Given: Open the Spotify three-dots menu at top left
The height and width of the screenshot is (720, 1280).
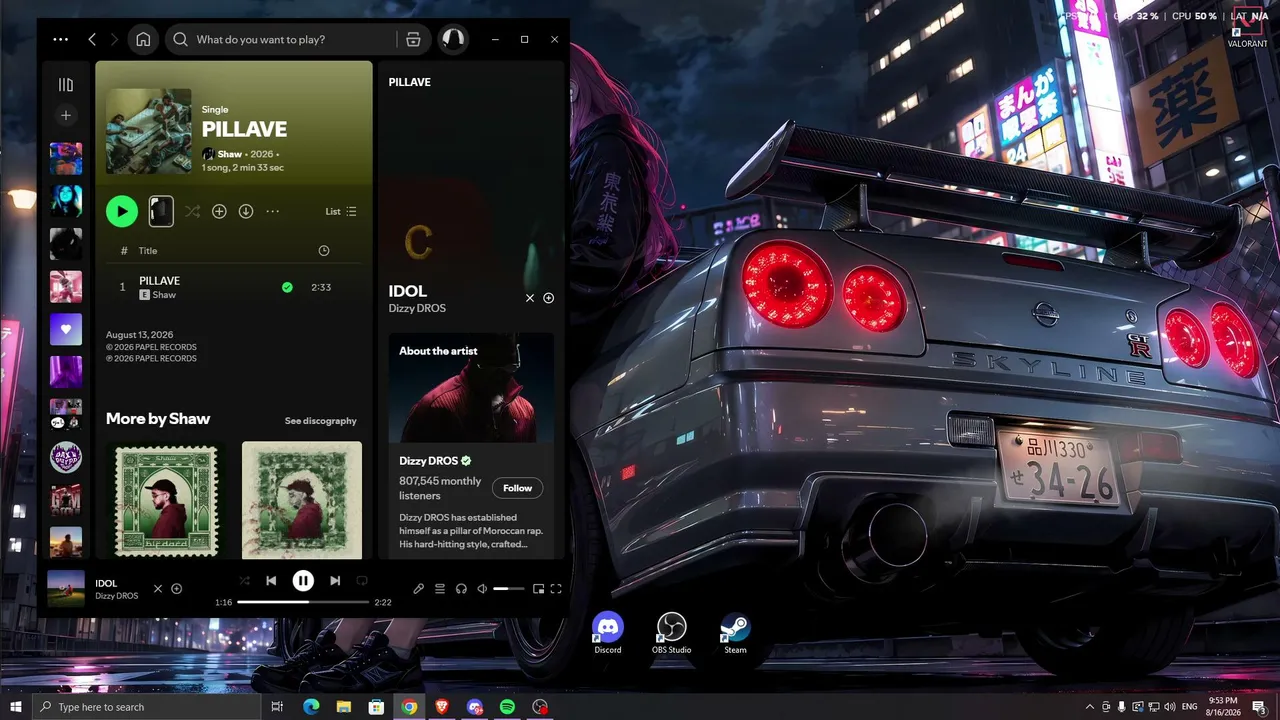Looking at the screenshot, I should tap(60, 39).
